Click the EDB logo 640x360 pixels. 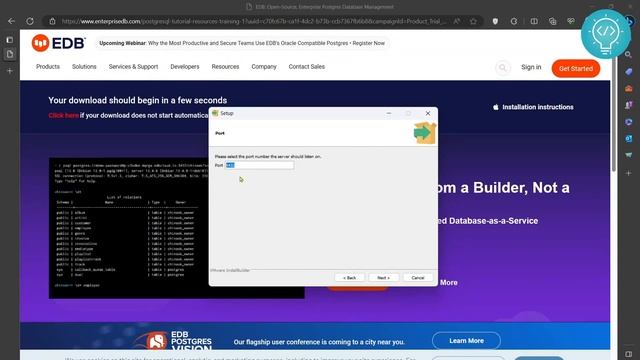click(59, 43)
